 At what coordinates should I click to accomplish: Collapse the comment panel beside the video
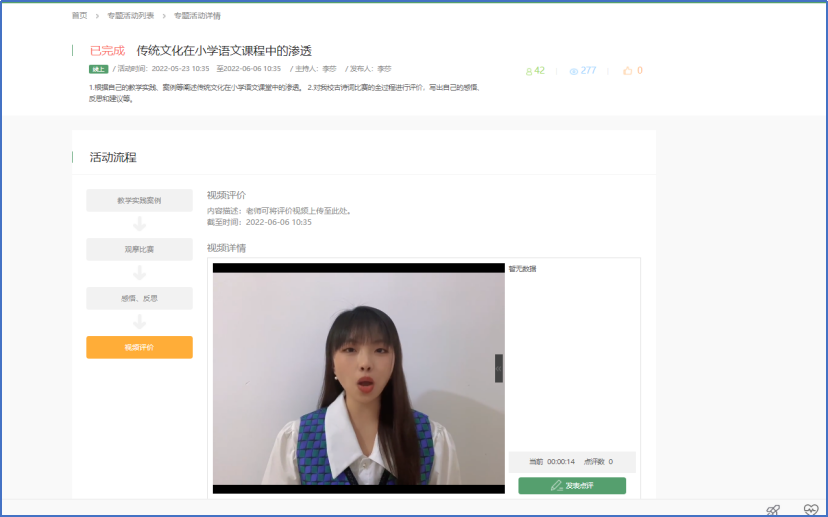[499, 368]
